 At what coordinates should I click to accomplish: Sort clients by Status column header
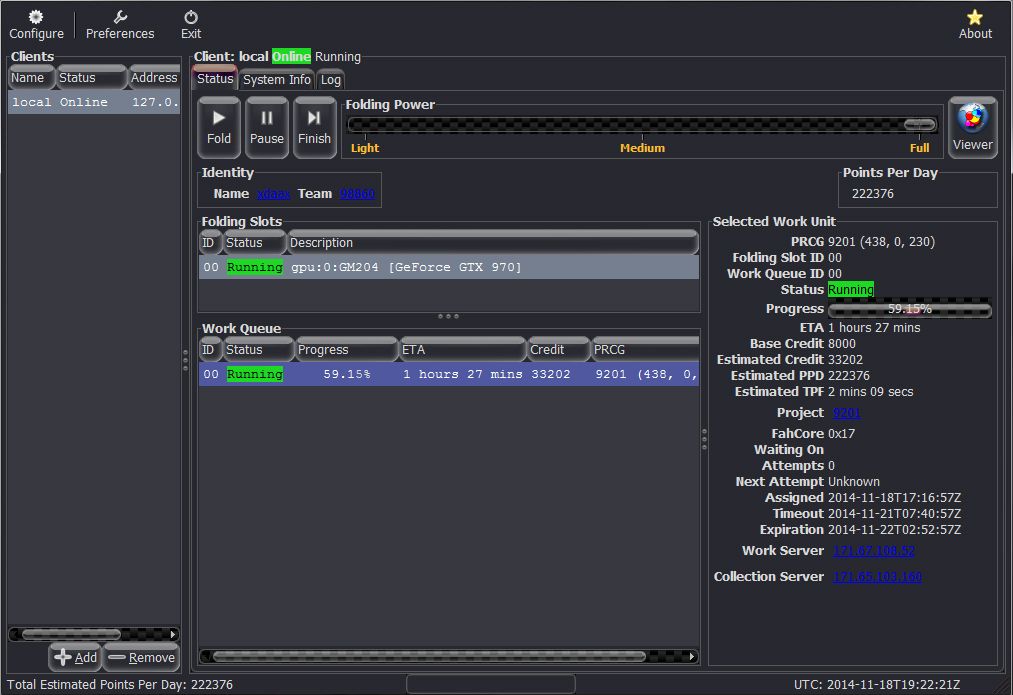tap(91, 78)
